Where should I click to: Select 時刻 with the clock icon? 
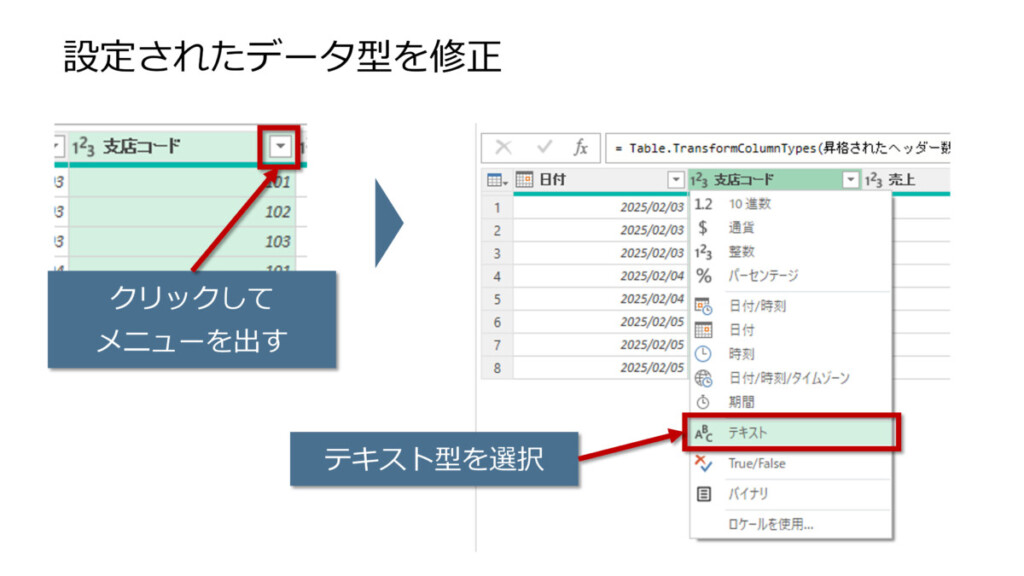742,353
